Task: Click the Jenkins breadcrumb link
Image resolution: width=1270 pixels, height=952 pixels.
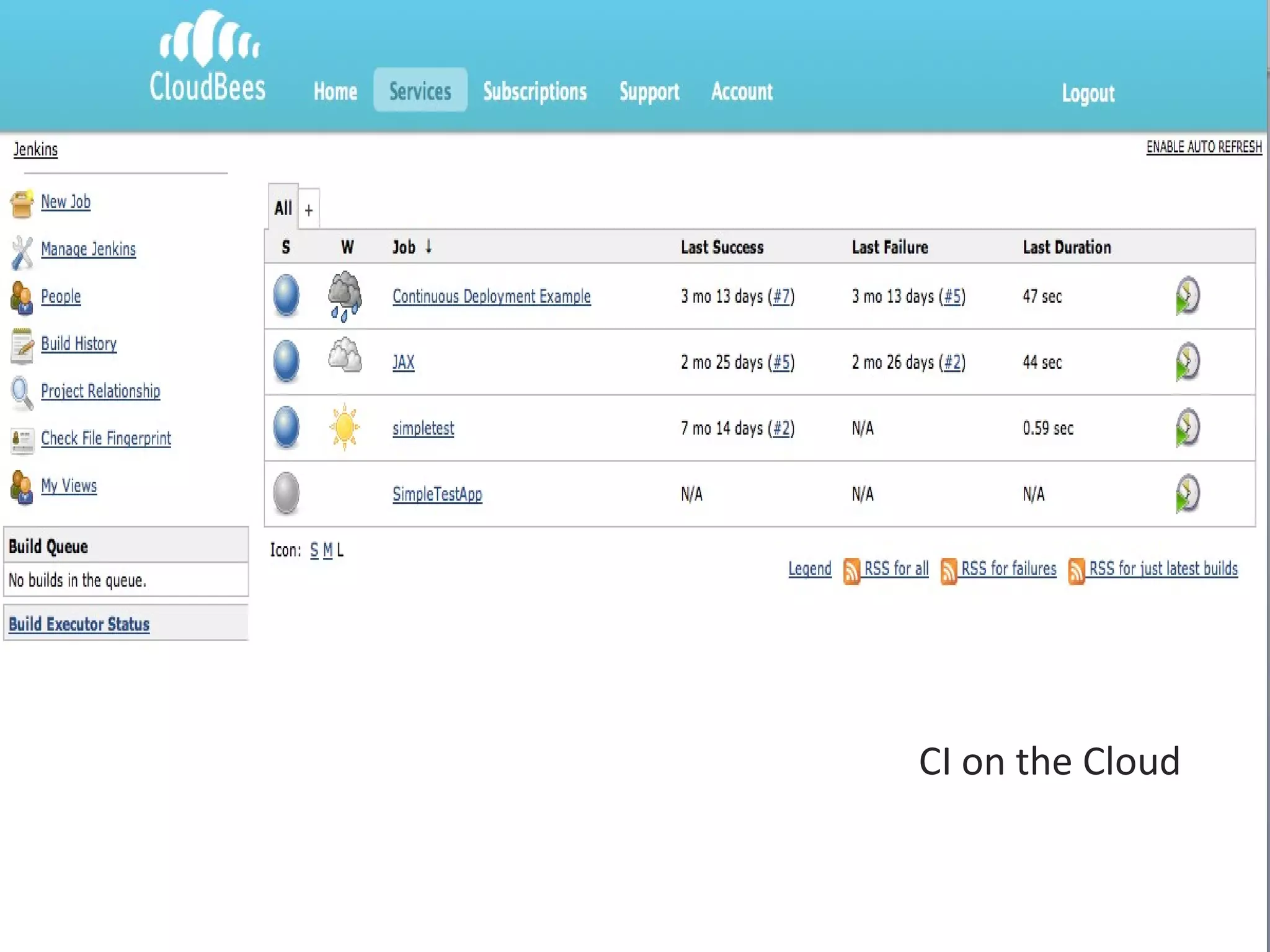Action: point(35,149)
